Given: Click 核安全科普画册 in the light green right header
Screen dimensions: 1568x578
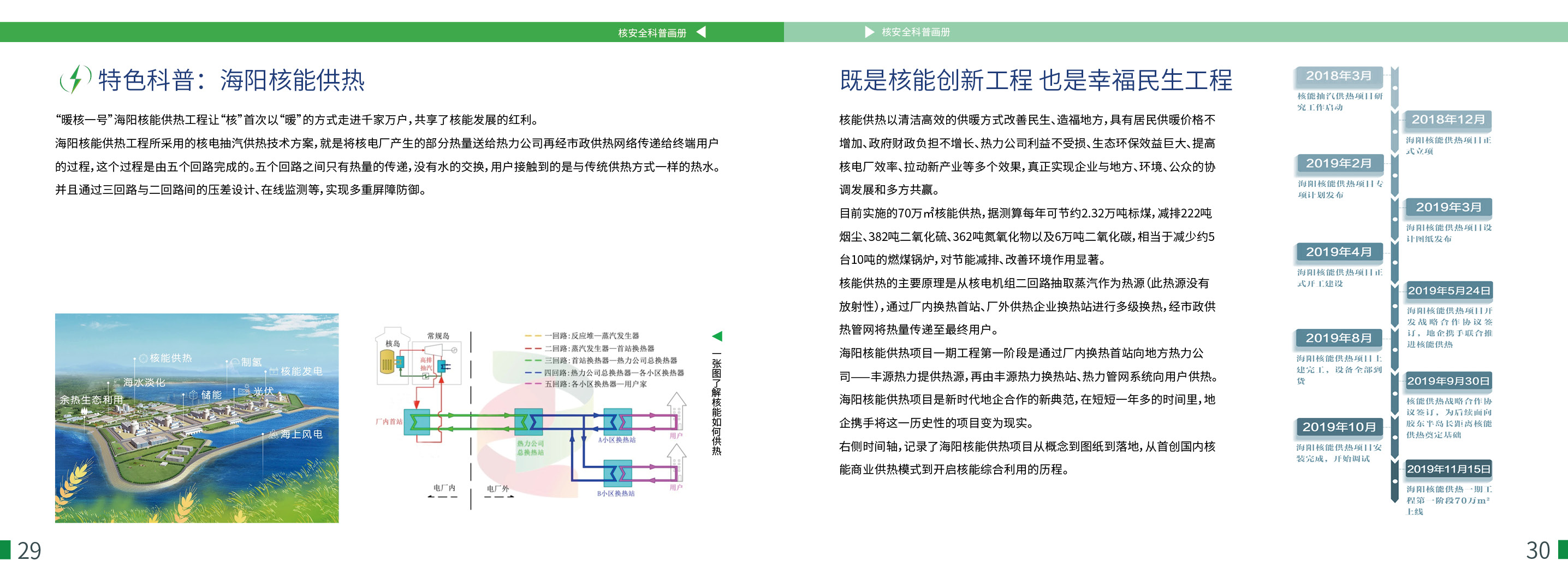Looking at the screenshot, I should pos(916,32).
